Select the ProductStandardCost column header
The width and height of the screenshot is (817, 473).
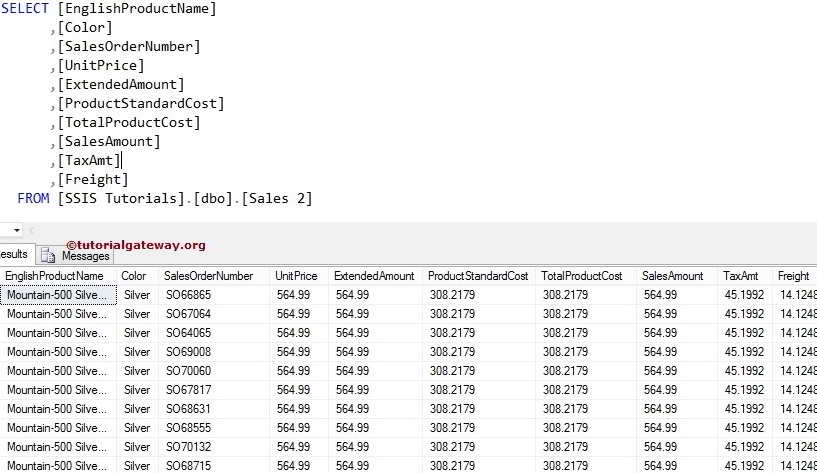point(478,276)
